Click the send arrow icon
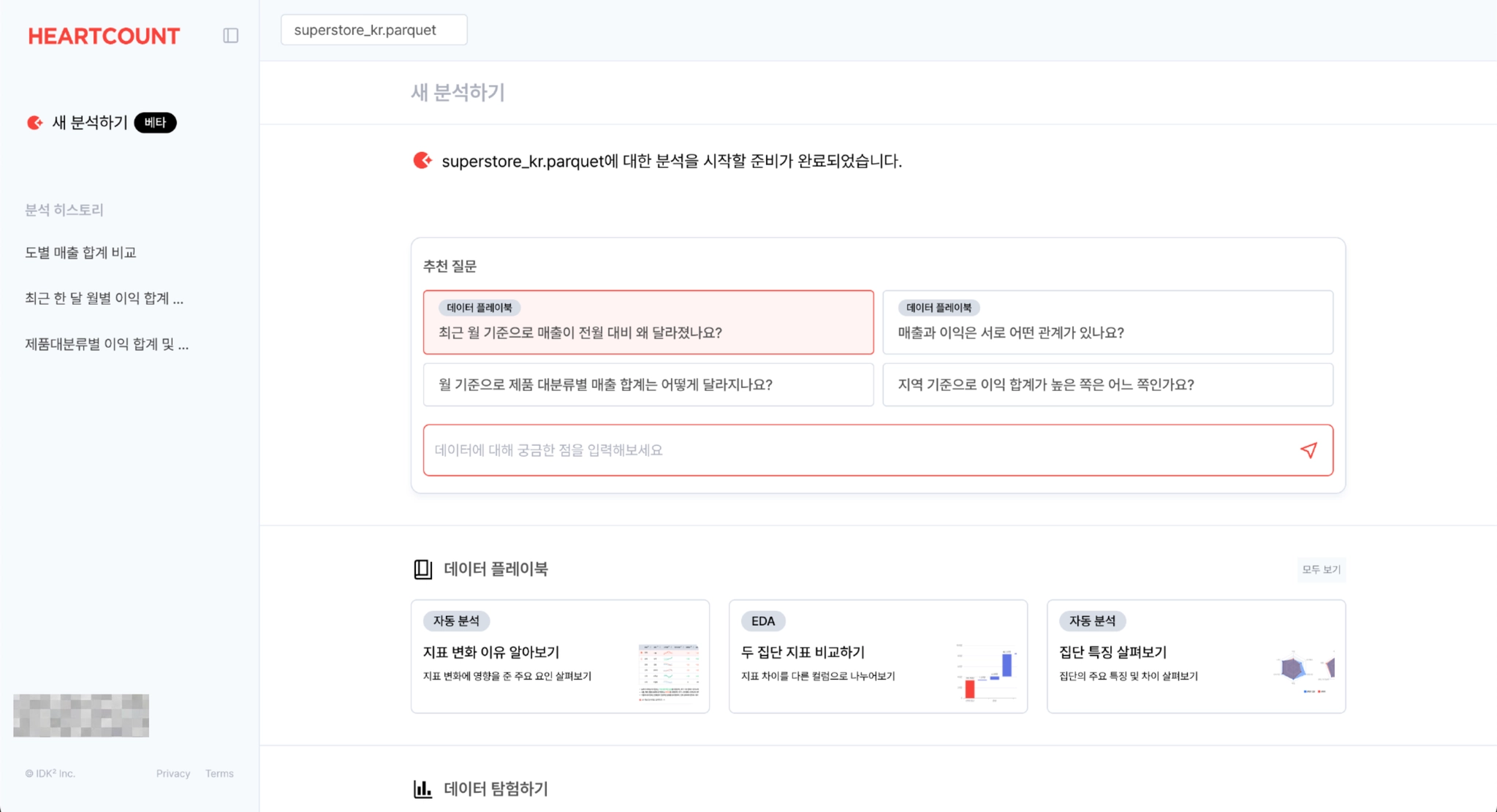Viewport: 1497px width, 812px height. [x=1308, y=450]
